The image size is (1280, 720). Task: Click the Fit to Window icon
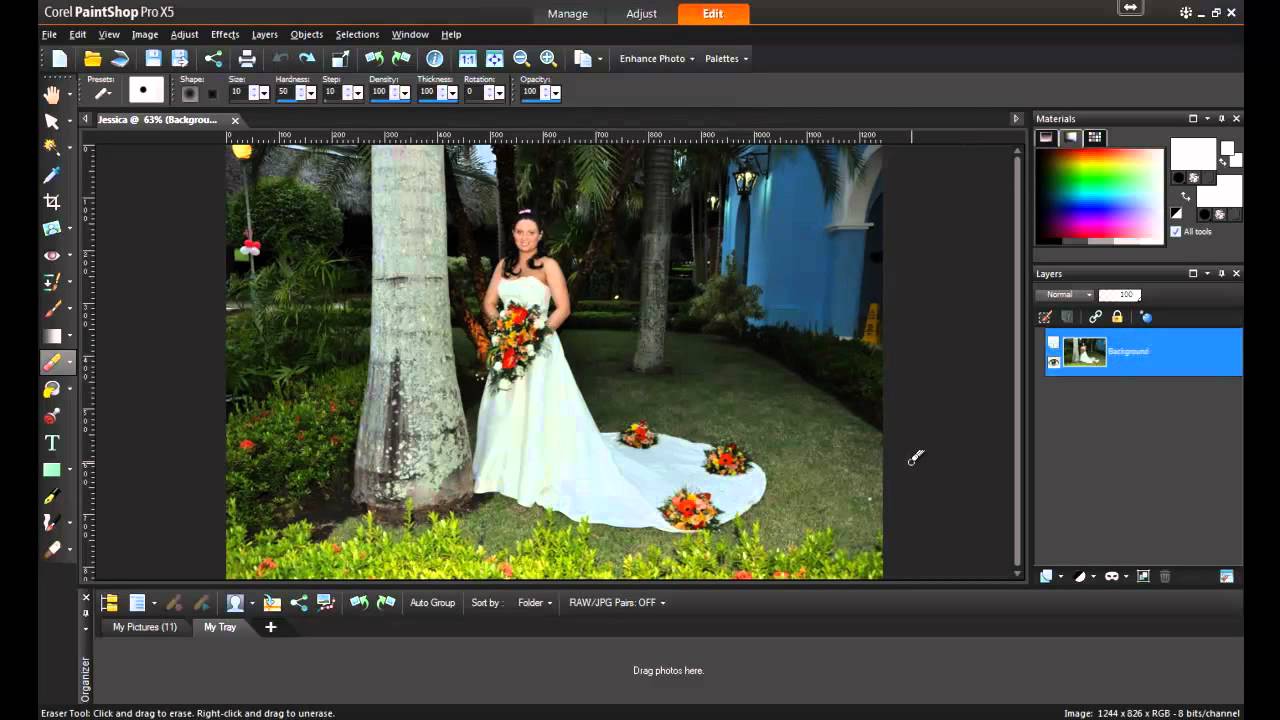click(x=494, y=59)
